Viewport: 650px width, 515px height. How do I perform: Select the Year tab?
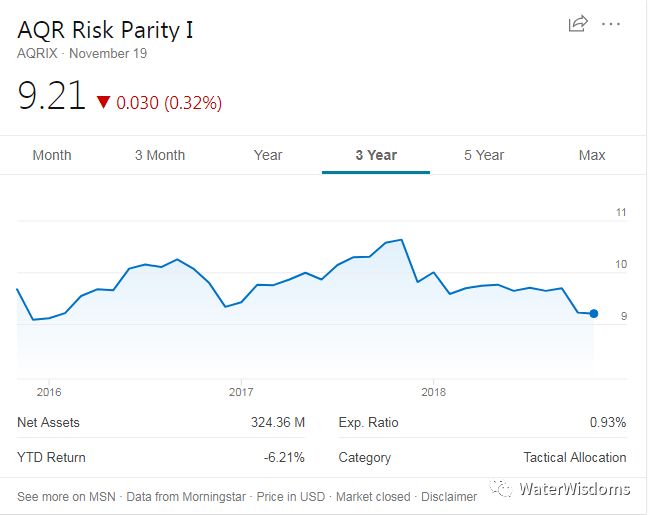point(268,155)
